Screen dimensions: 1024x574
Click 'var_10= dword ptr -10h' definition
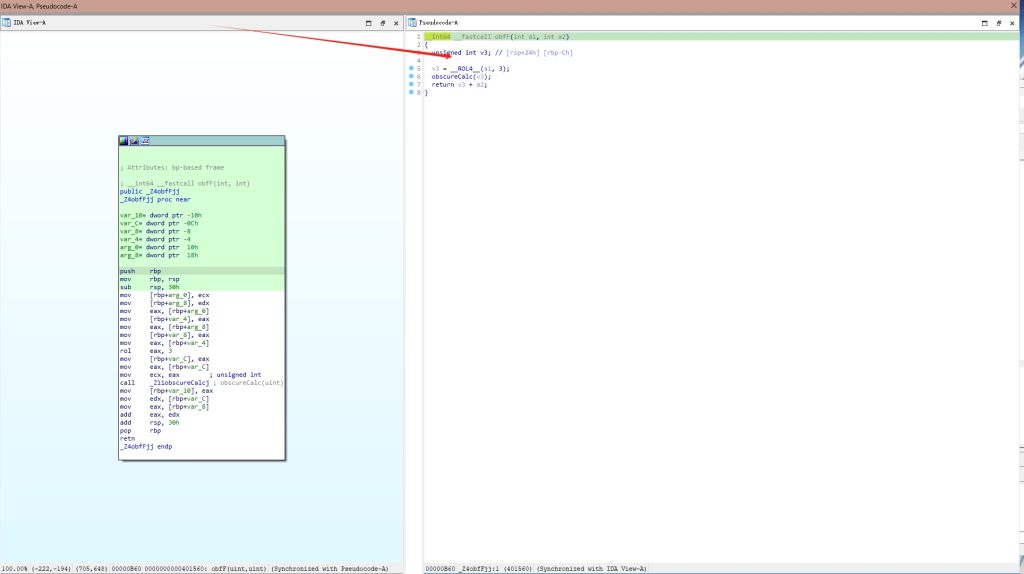[x=161, y=215]
